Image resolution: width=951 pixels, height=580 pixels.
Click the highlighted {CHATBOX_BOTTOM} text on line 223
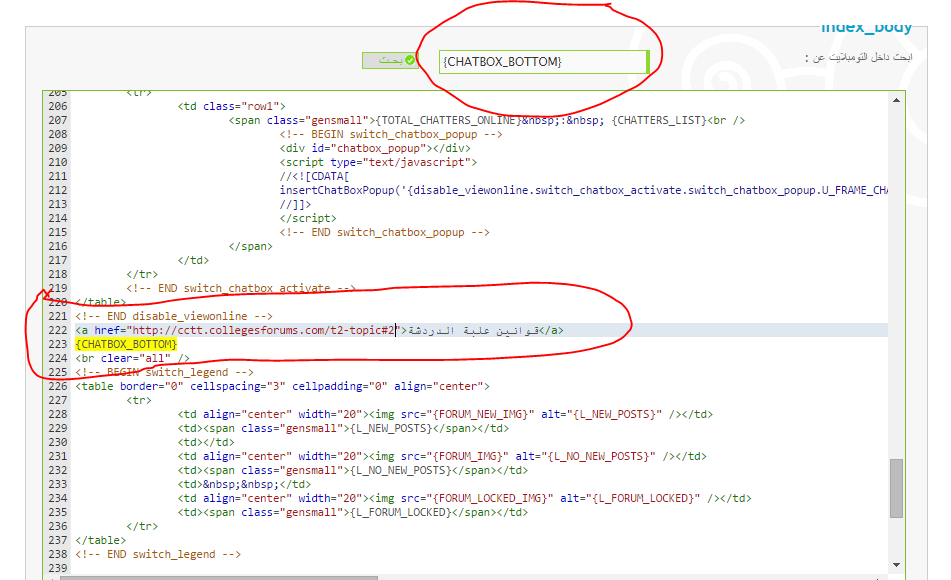[126, 345]
